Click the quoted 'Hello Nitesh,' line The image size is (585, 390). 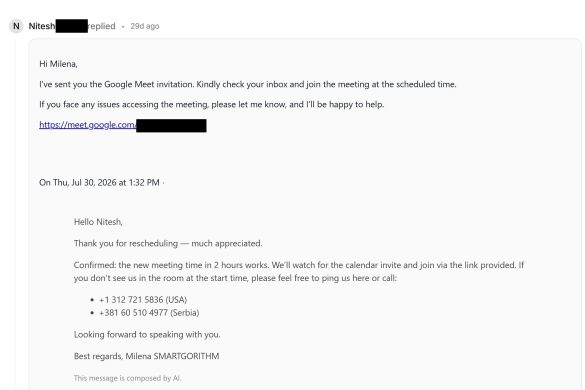pos(98,222)
